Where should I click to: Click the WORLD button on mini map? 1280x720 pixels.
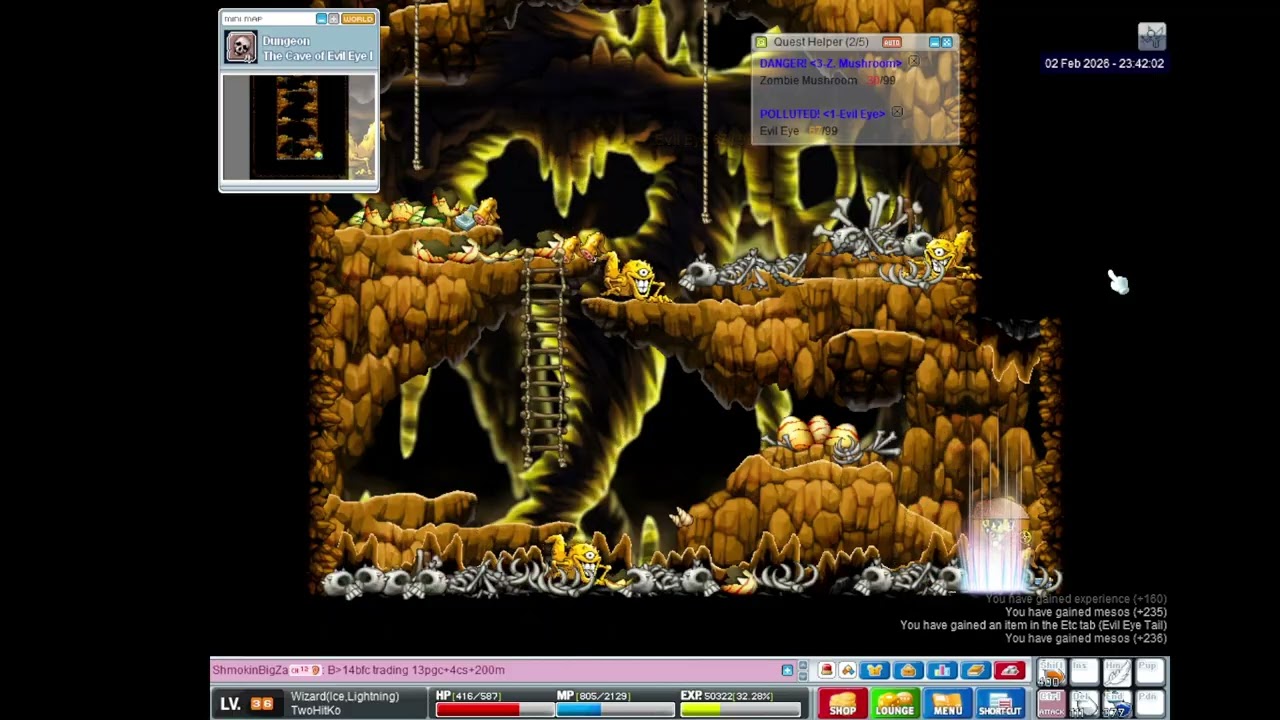pyautogui.click(x=358, y=19)
